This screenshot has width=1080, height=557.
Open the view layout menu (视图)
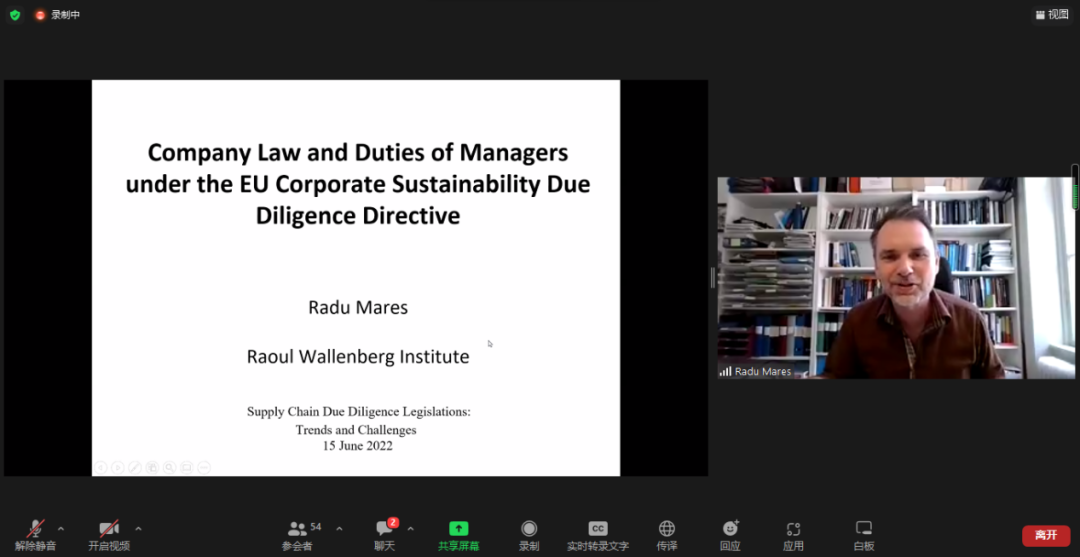point(1052,14)
